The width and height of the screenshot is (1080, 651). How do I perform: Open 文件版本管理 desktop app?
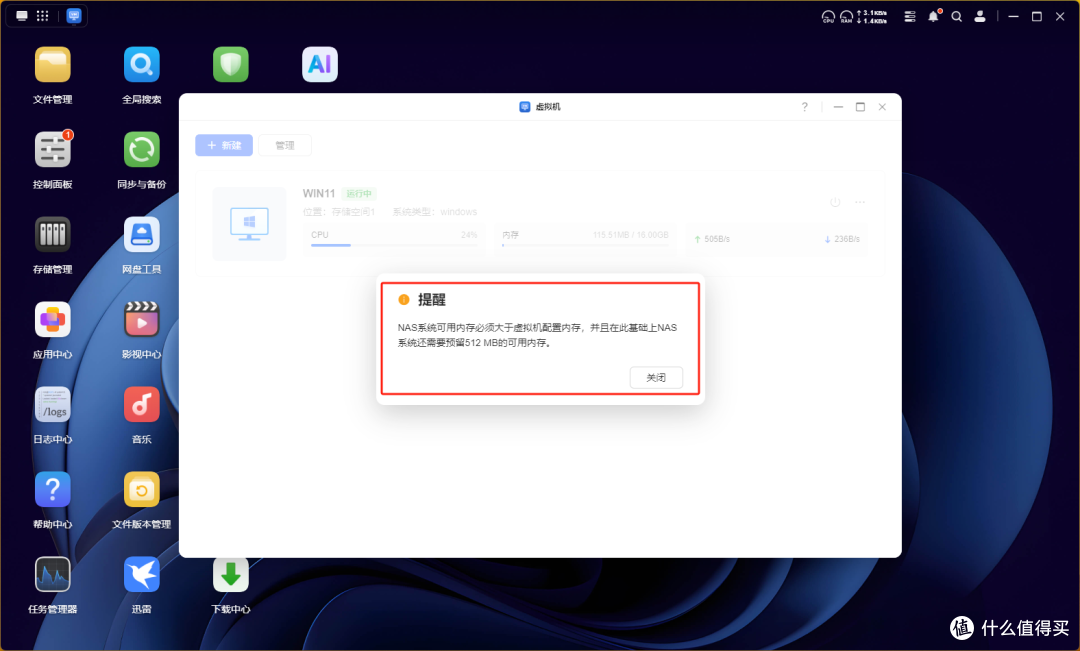tap(142, 489)
